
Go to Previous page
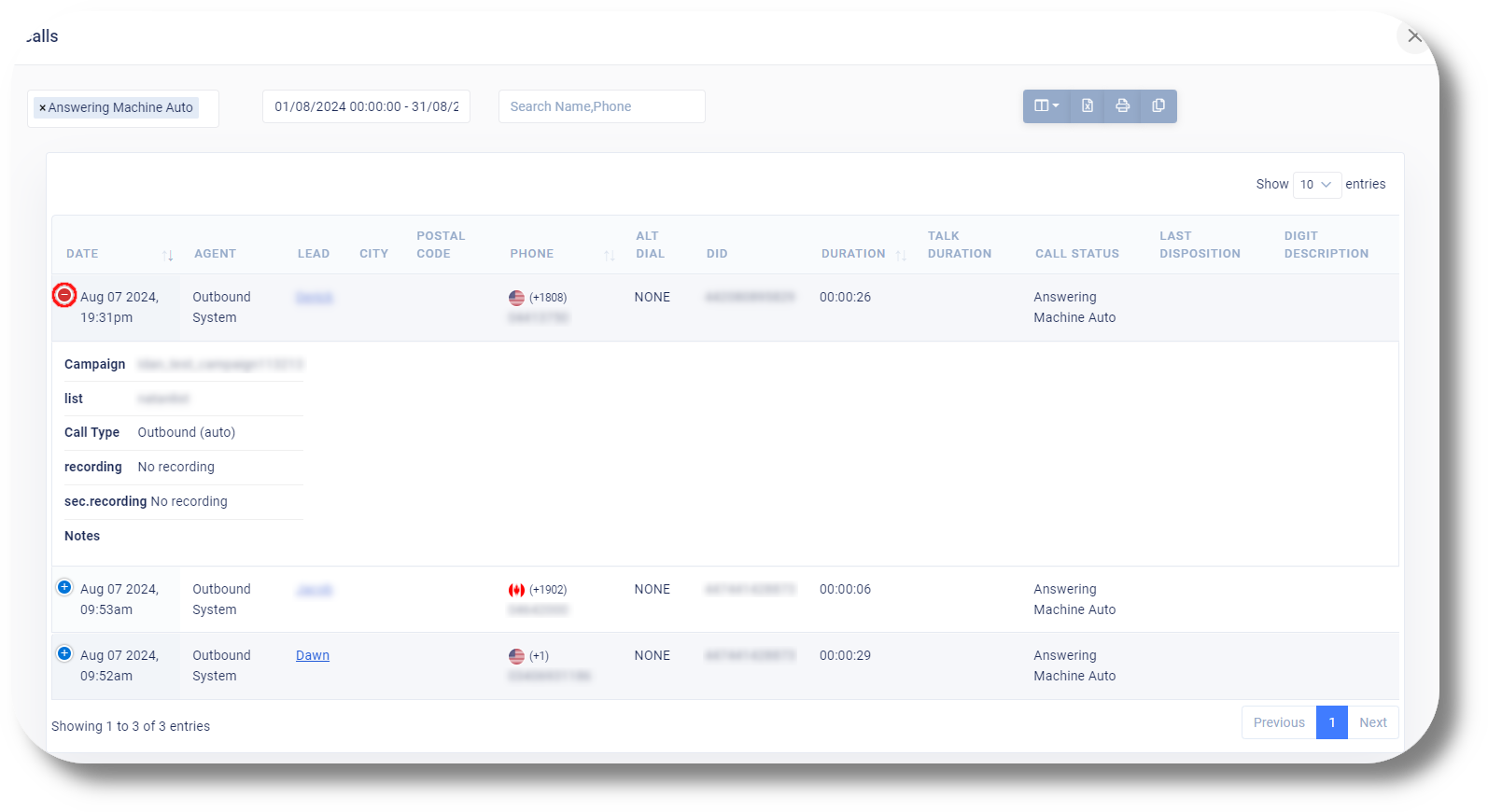pos(1279,722)
